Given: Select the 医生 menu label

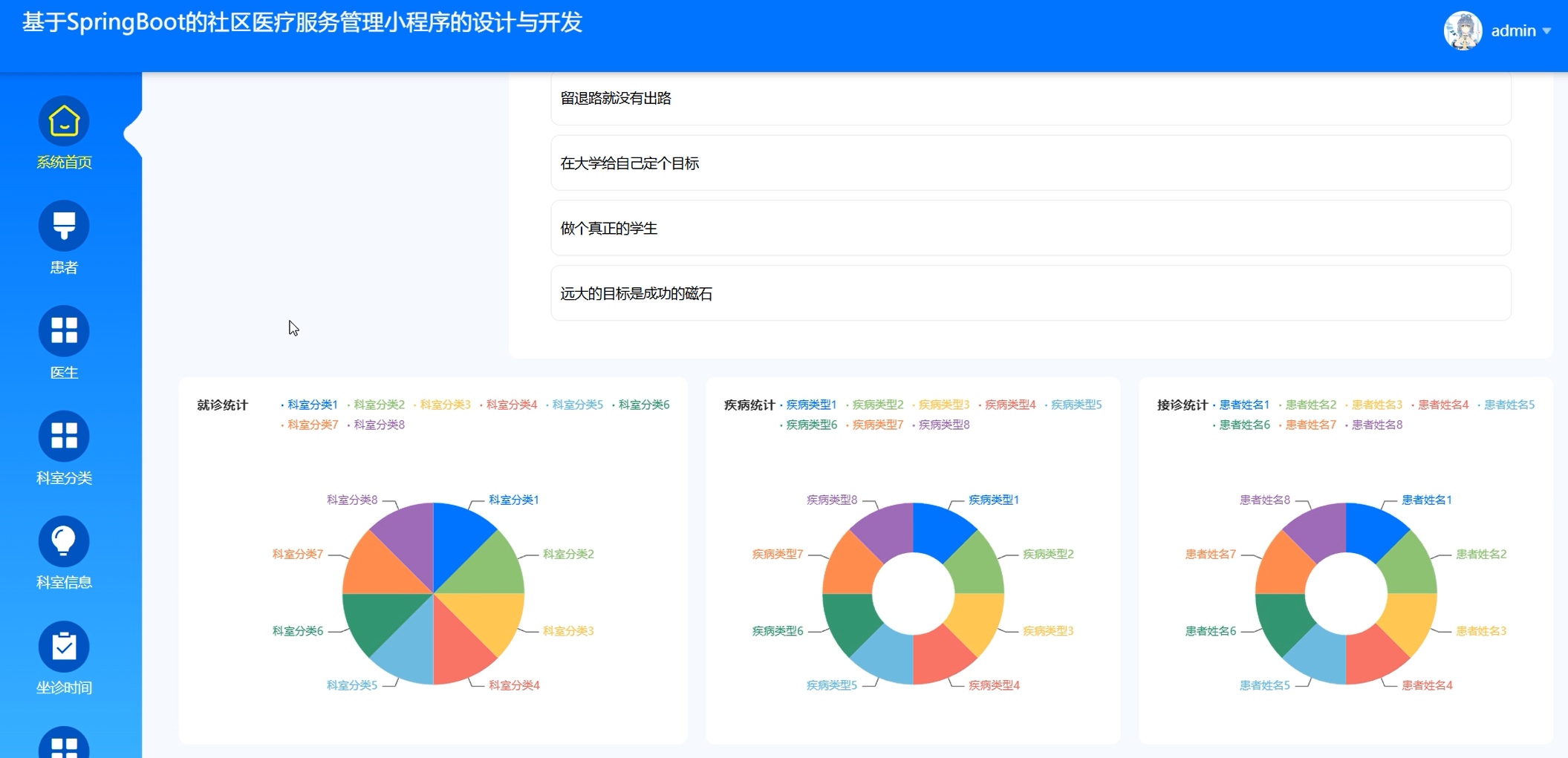Looking at the screenshot, I should point(64,373).
